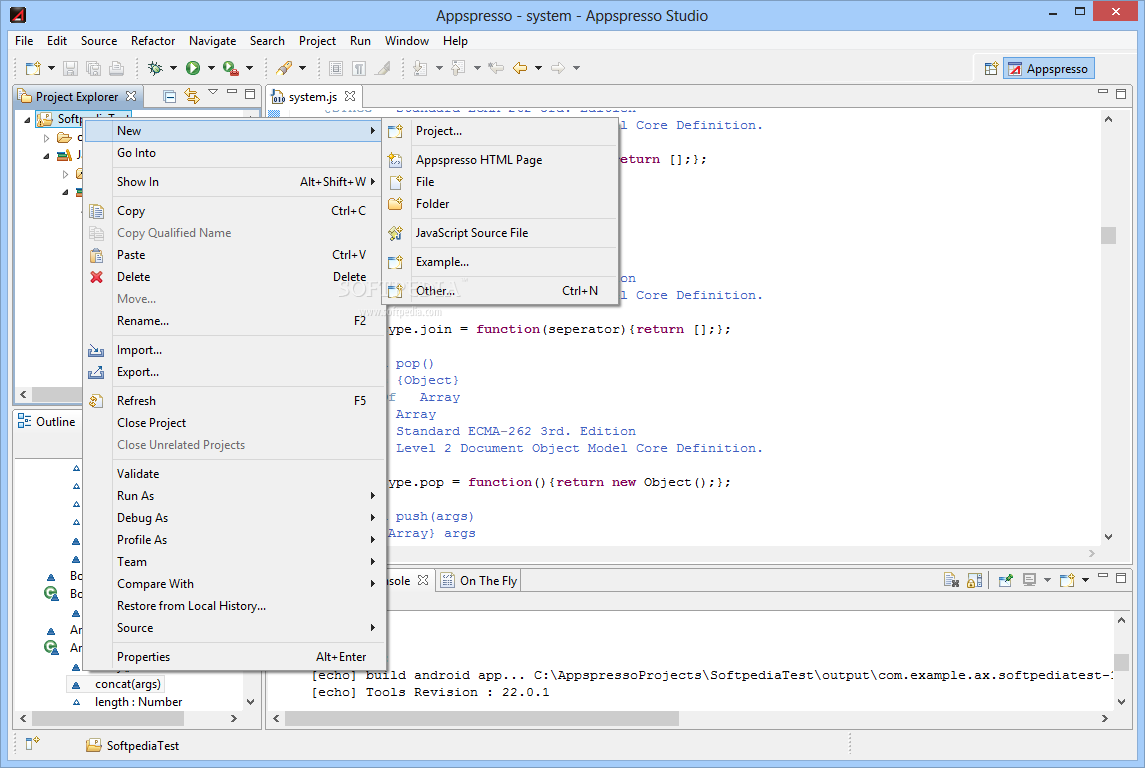The width and height of the screenshot is (1145, 768).
Task: Open dropdown arrow beside Open Console icon
Action: 1085,580
